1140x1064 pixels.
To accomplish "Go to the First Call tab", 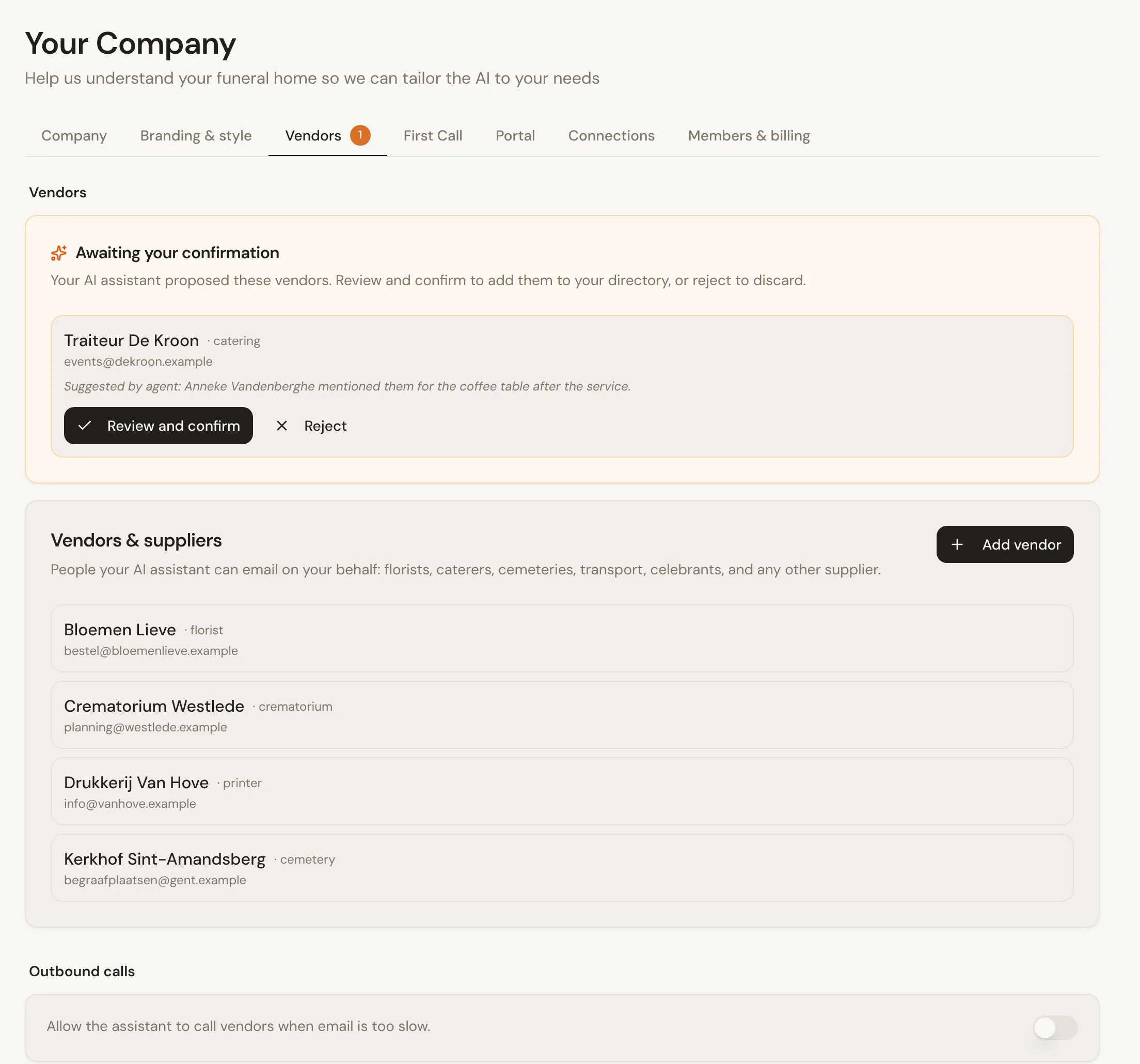I will tap(433, 135).
